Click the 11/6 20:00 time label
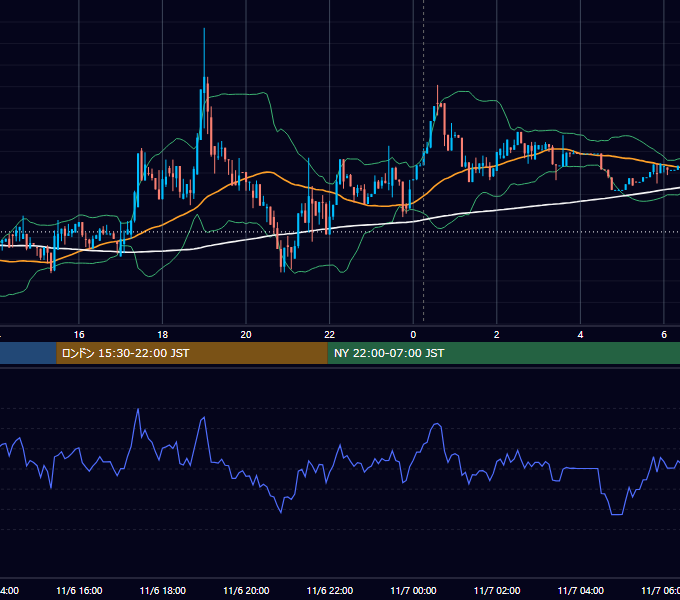 tap(246, 591)
